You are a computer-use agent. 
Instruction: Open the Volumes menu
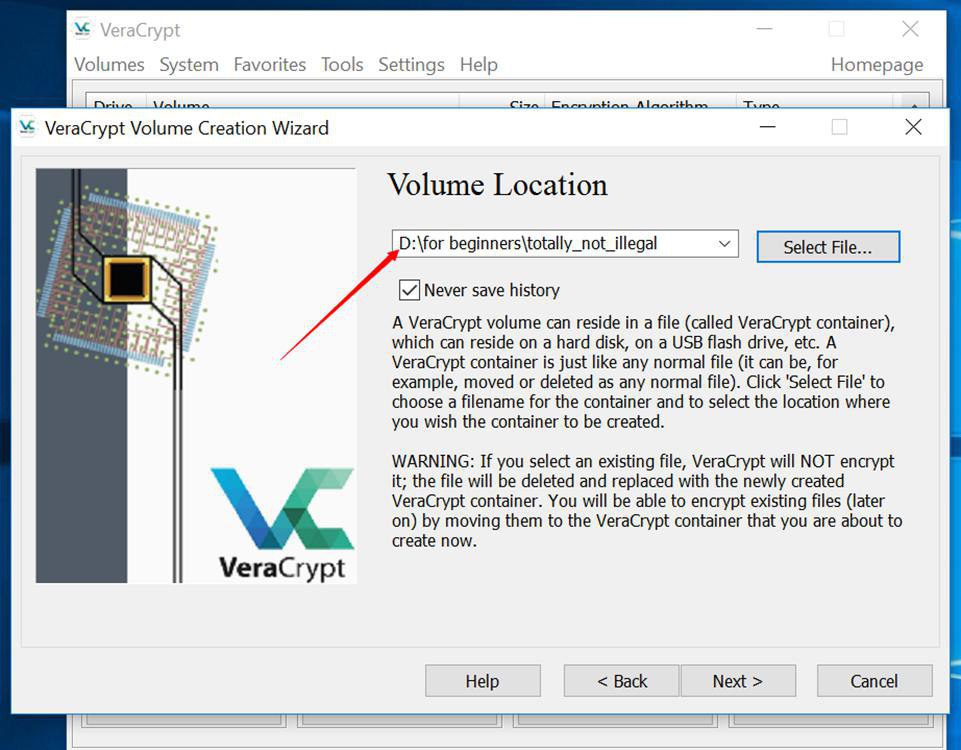[x=109, y=64]
